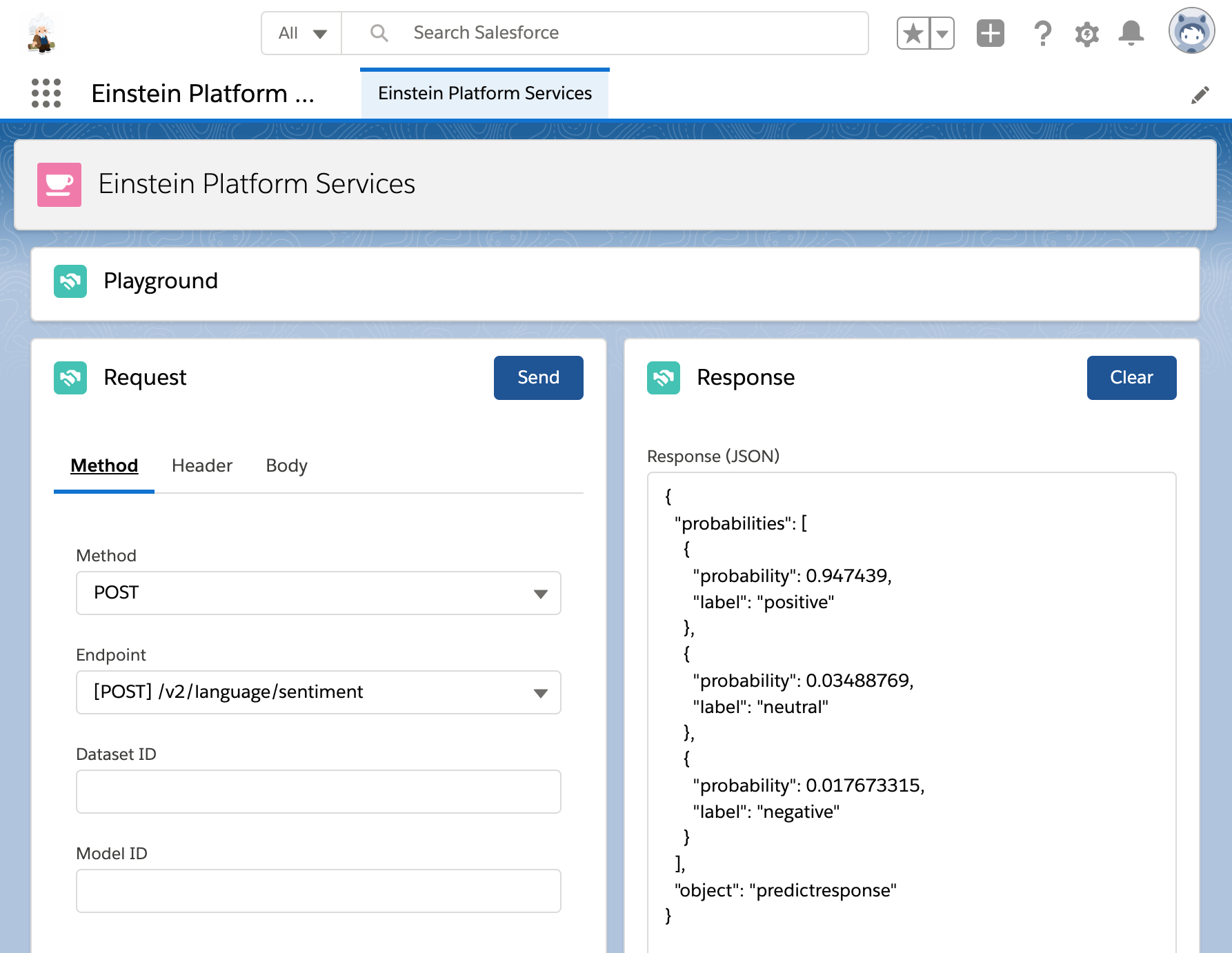Click the "probabilities": [ line
This screenshot has height=953, width=1232.
coord(741,523)
